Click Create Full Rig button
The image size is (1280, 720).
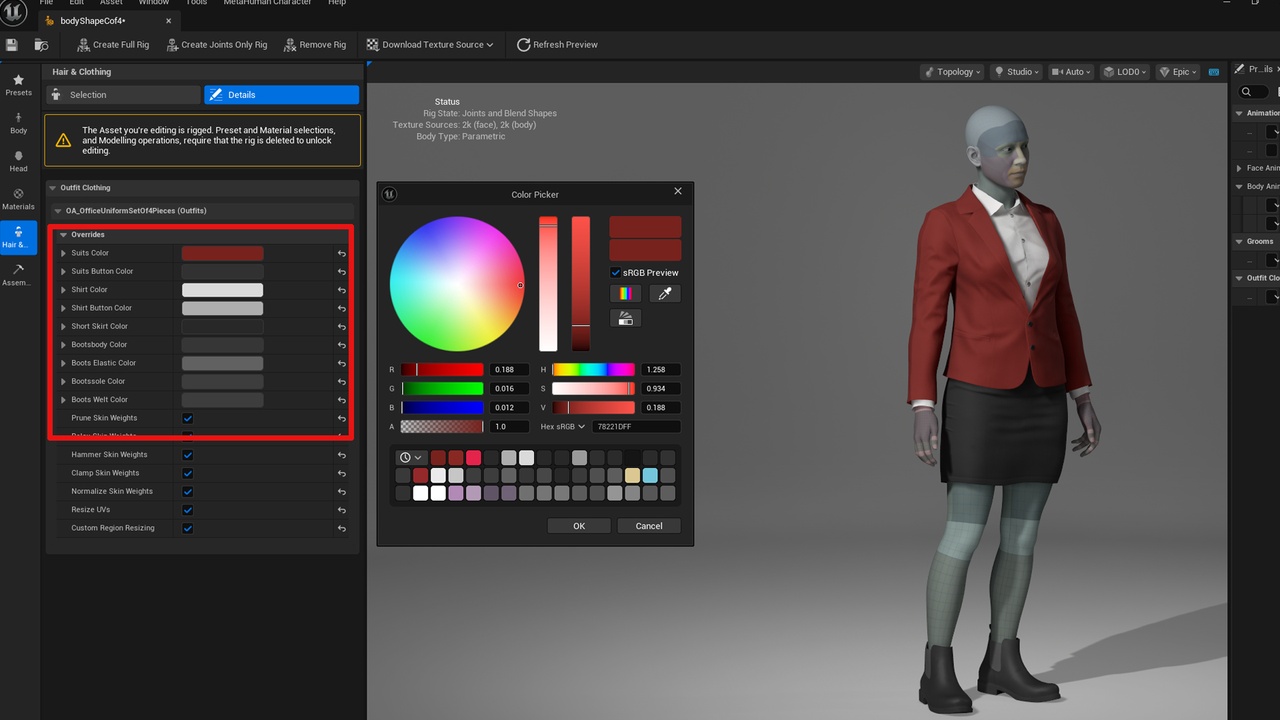coord(113,45)
